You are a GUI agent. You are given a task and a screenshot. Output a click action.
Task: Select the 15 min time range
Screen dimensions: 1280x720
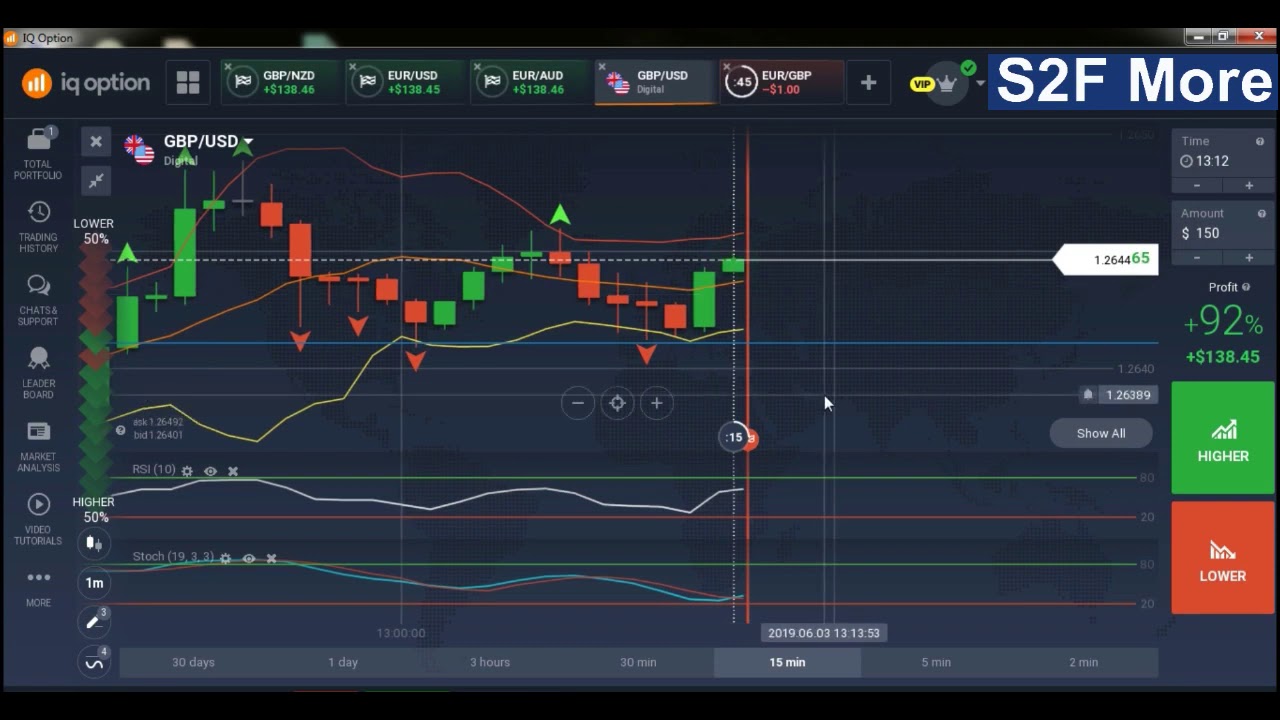click(787, 662)
